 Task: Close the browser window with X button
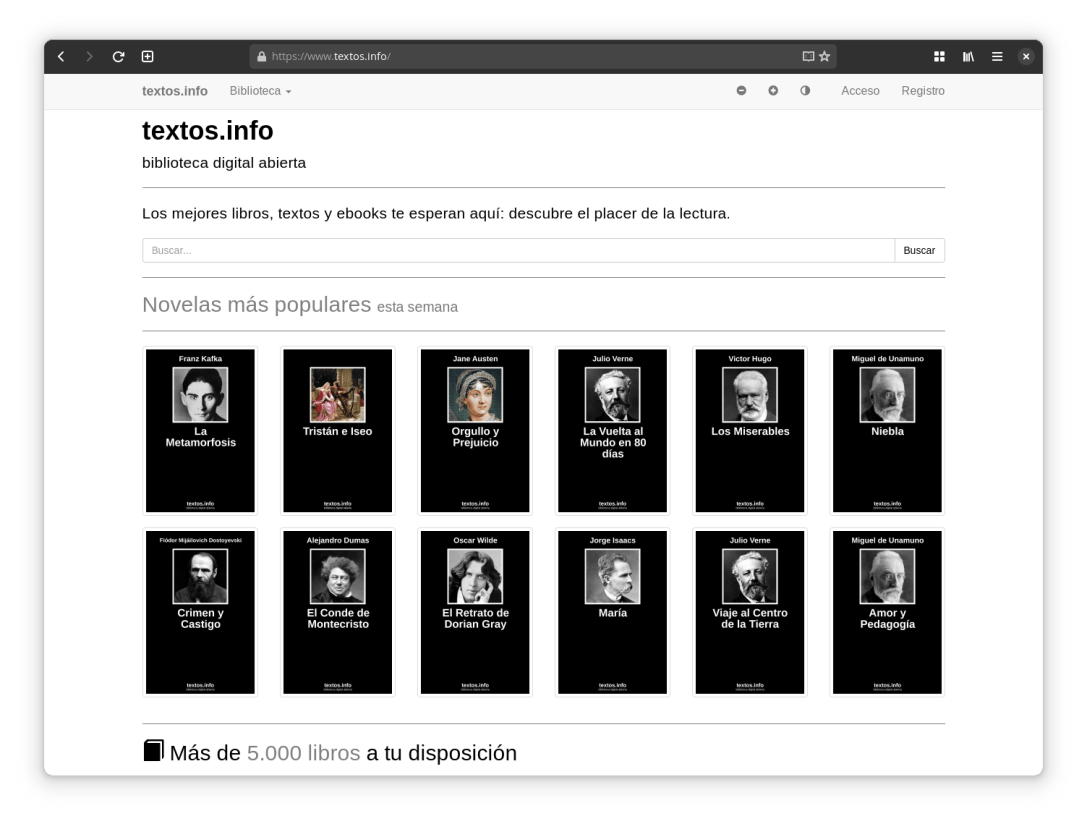pyautogui.click(x=1026, y=56)
